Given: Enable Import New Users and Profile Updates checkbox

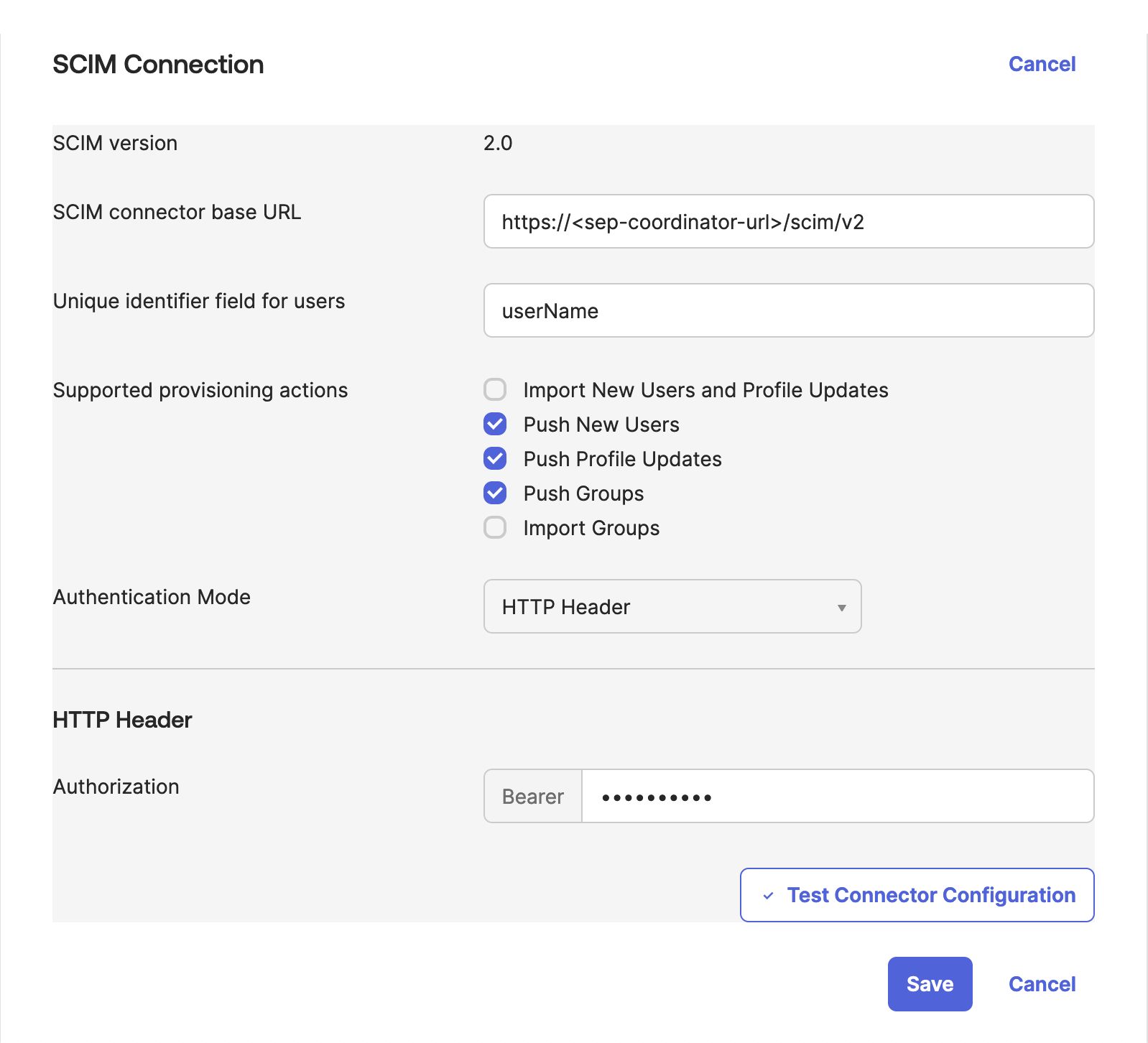Looking at the screenshot, I should point(495,390).
